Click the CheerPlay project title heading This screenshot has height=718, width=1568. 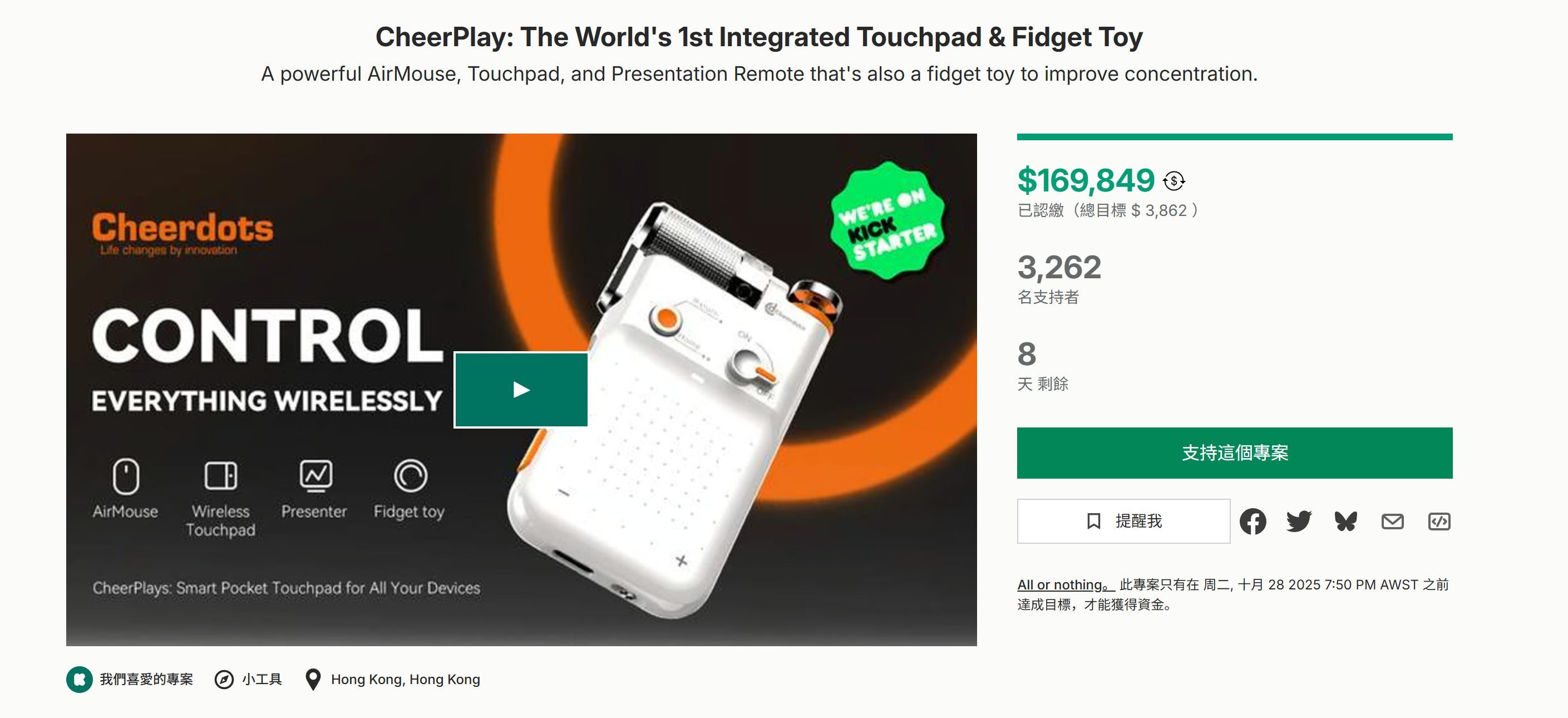[759, 37]
